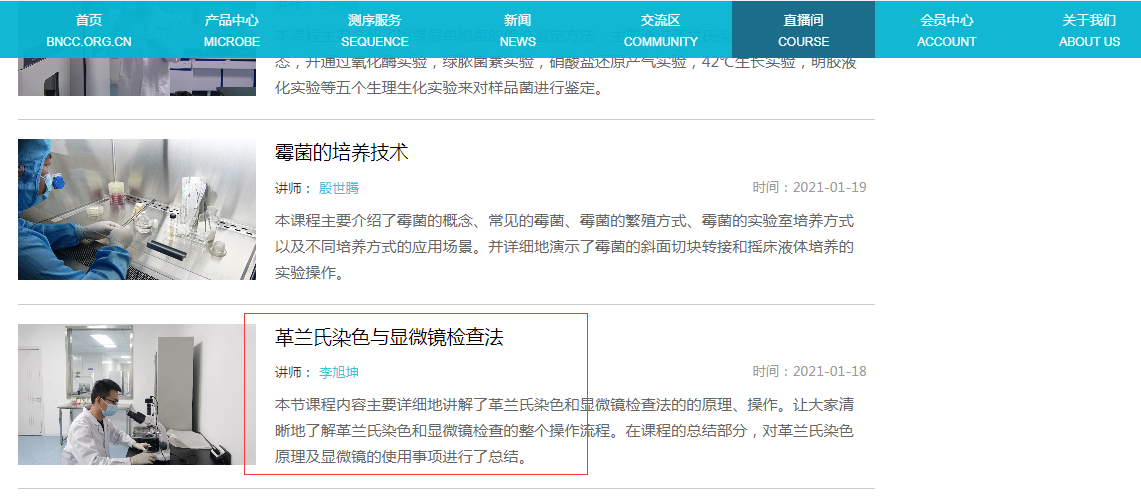The width and height of the screenshot is (1141, 502).
Task: Click the 讲师： label beside 殷世腾
Action: pyautogui.click(x=294, y=188)
